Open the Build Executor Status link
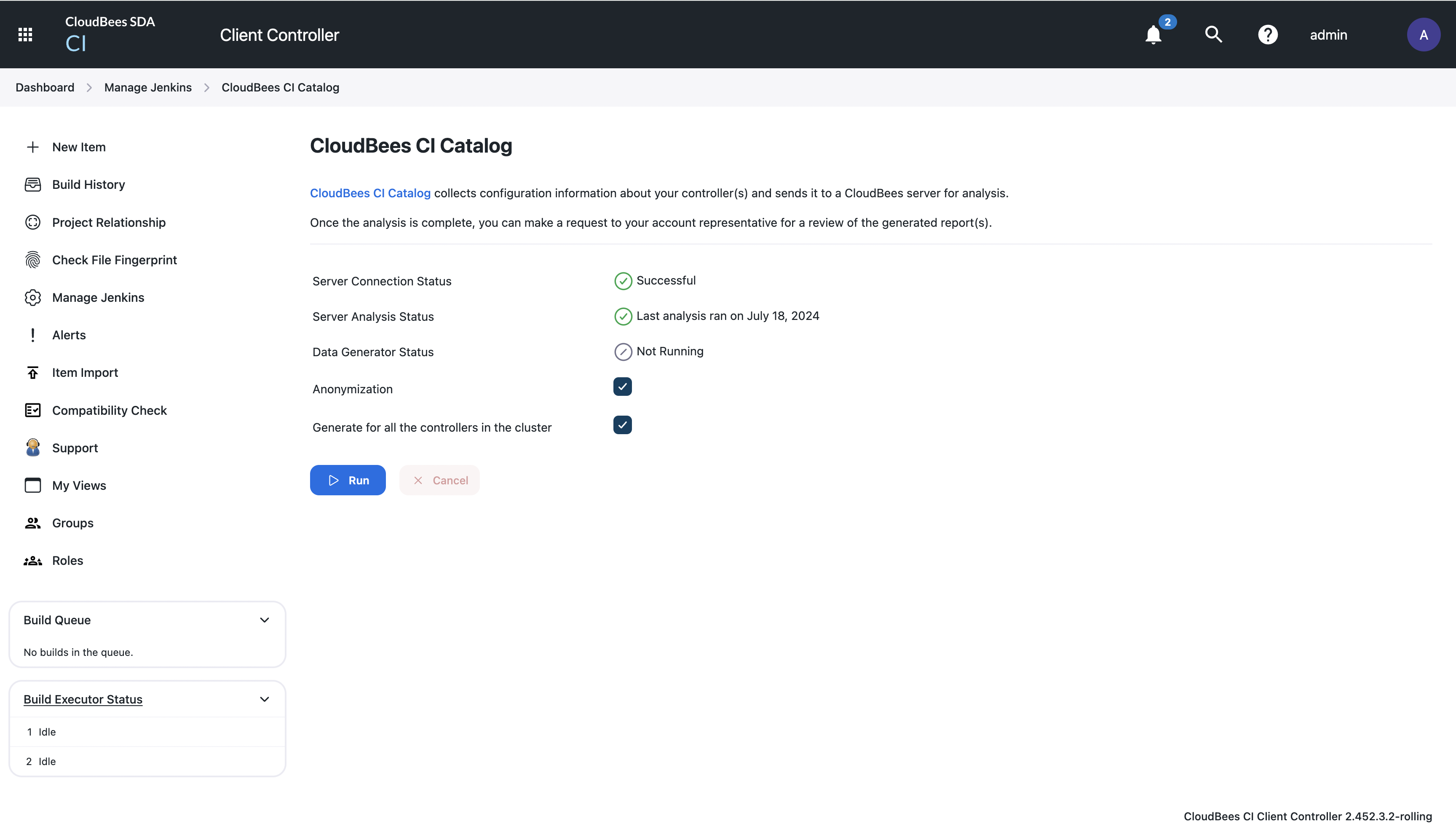 tap(83, 699)
